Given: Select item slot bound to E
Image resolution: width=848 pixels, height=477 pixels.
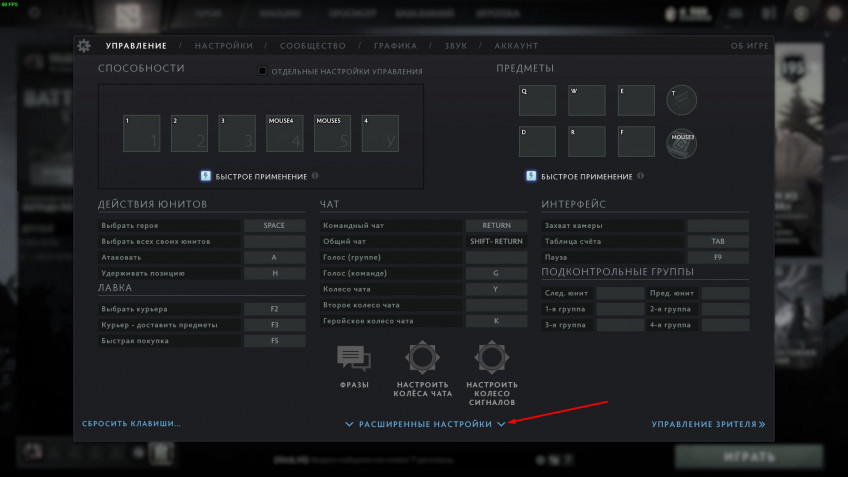Looking at the screenshot, I should pyautogui.click(x=636, y=100).
